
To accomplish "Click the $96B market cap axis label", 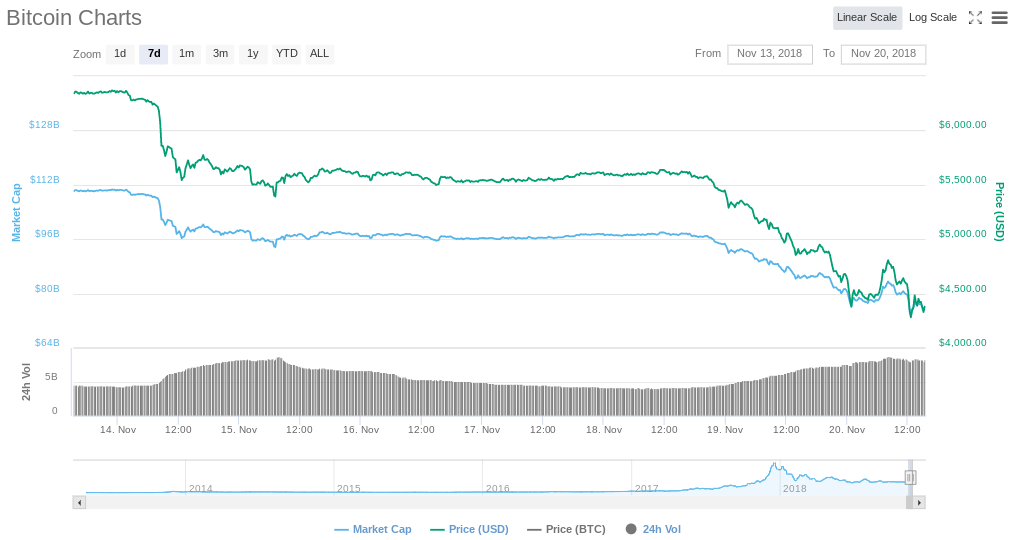I will (x=47, y=233).
